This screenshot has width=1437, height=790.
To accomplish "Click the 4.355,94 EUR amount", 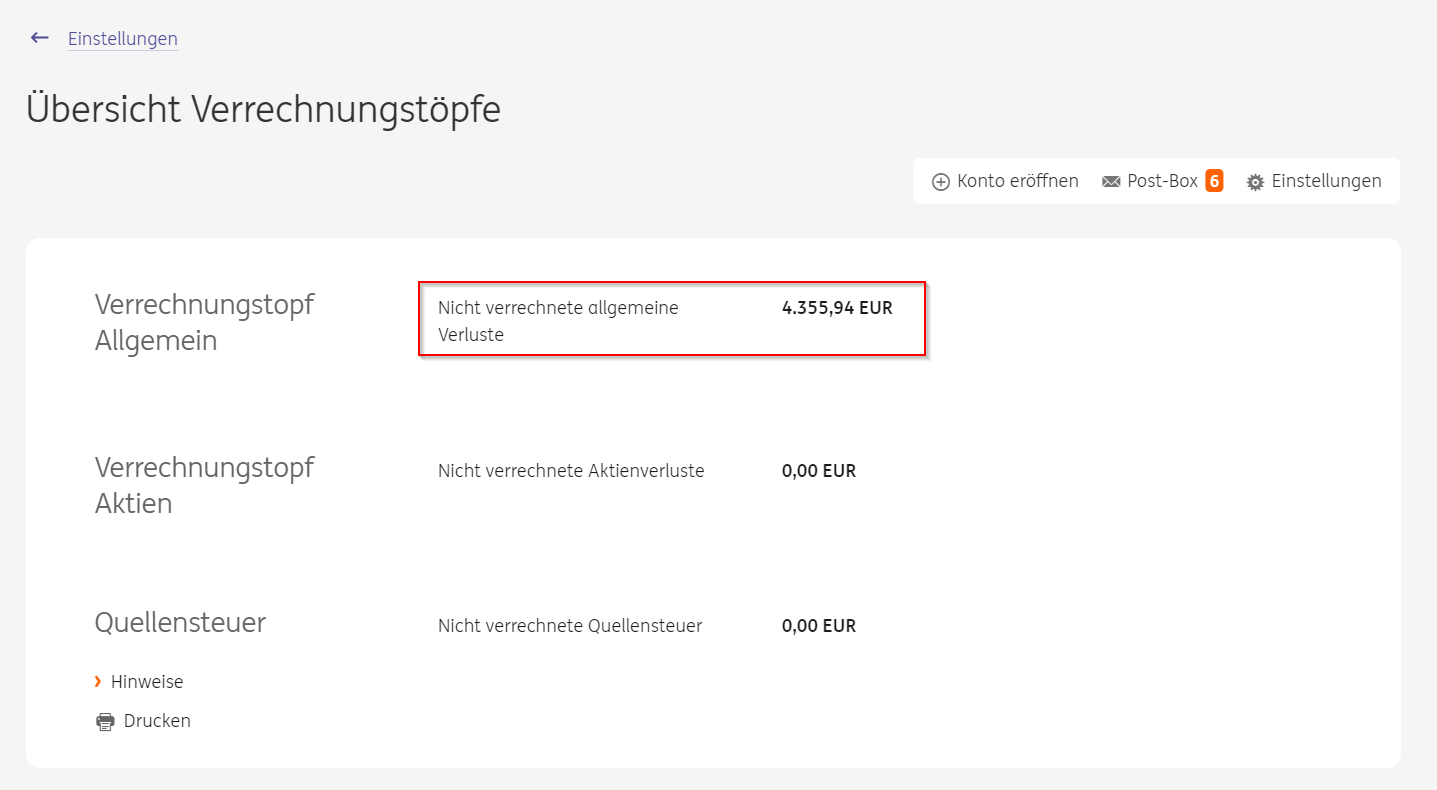I will [836, 308].
